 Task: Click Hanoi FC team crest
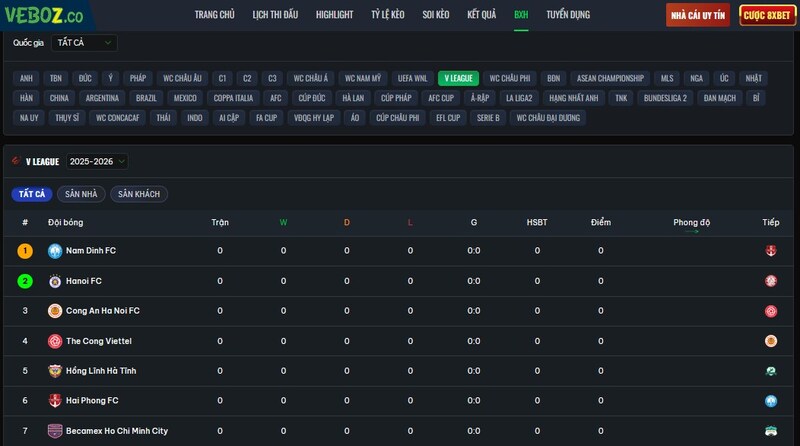tap(55, 281)
